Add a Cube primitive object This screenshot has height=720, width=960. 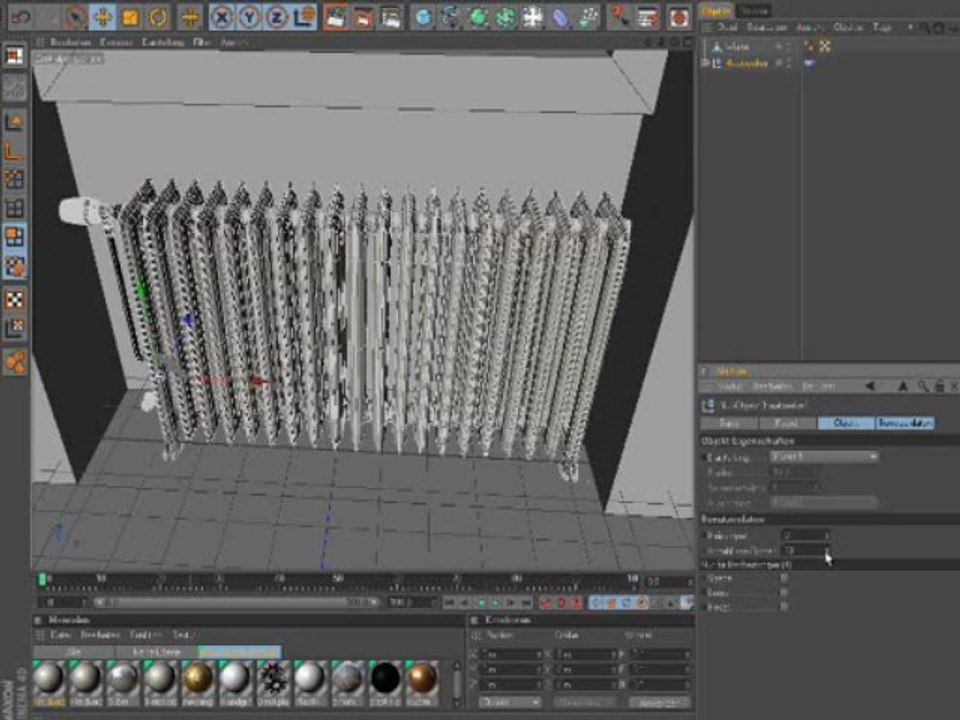(424, 17)
